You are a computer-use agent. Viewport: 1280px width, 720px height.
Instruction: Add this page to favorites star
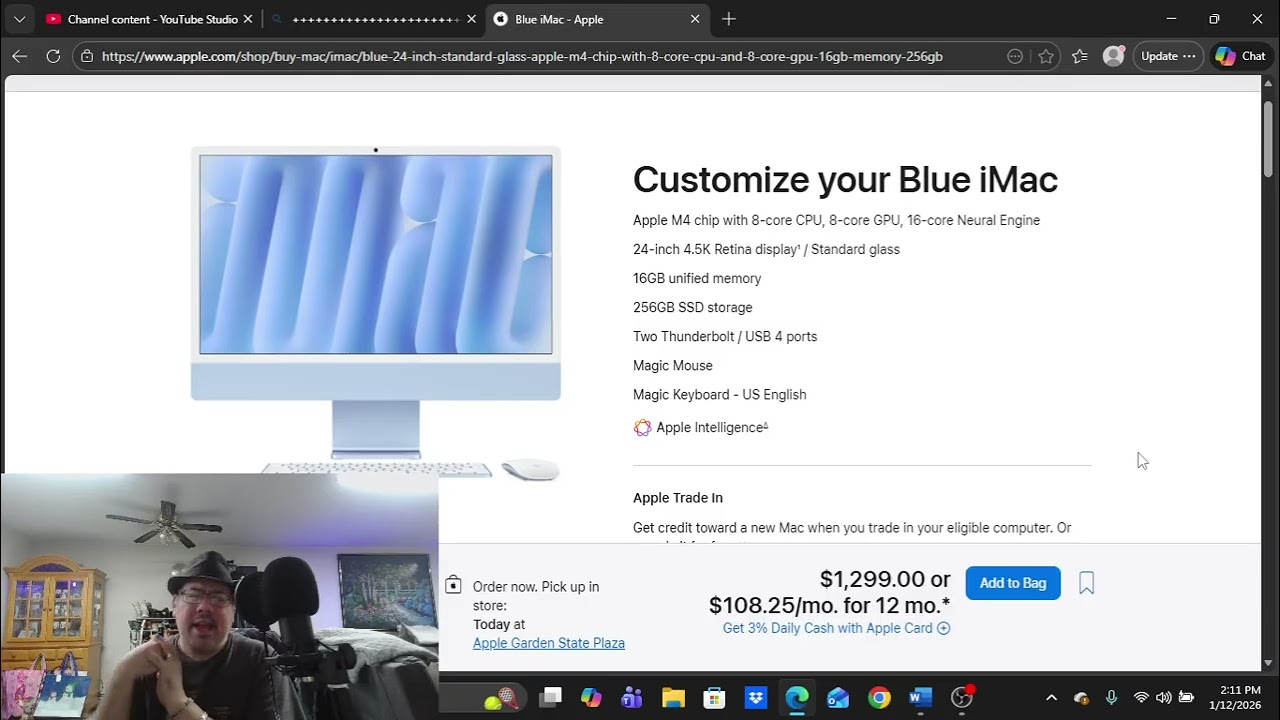click(x=1046, y=56)
